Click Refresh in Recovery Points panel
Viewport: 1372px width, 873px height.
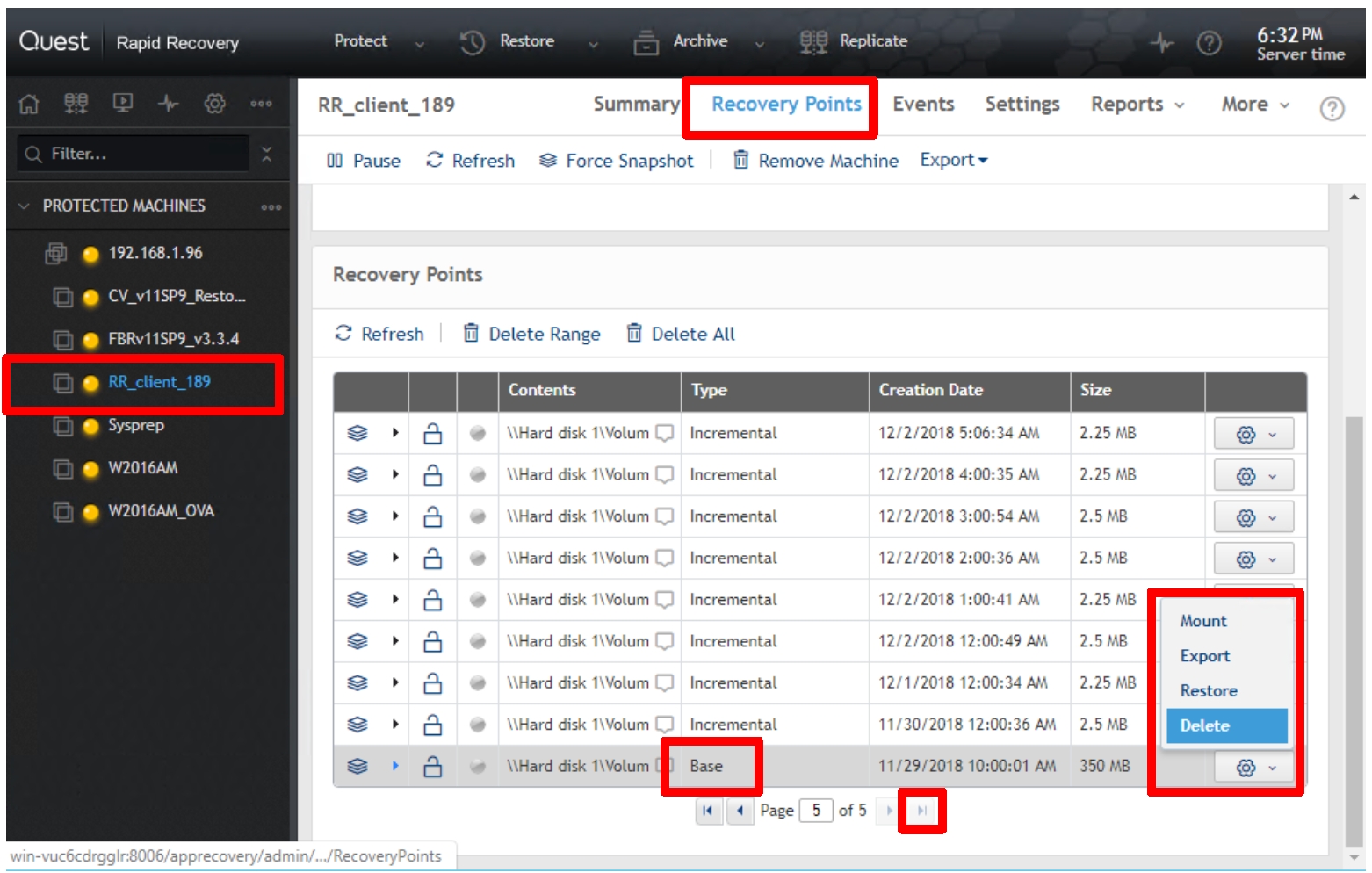(379, 335)
